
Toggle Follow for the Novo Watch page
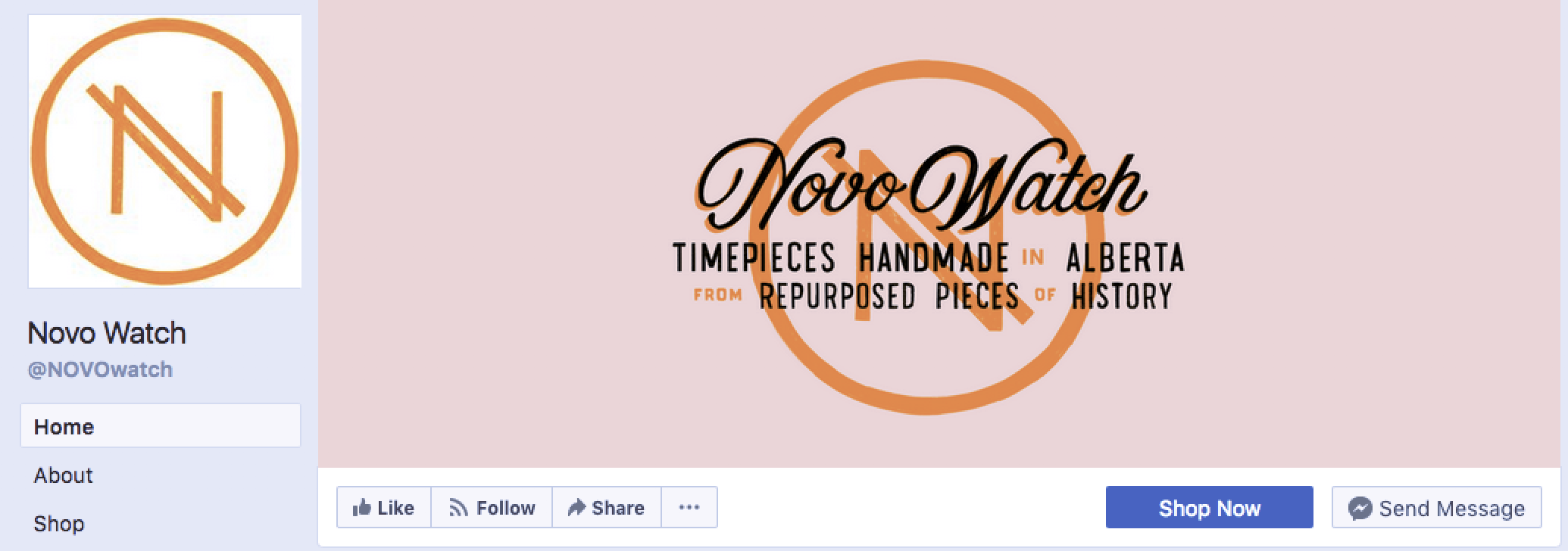492,507
